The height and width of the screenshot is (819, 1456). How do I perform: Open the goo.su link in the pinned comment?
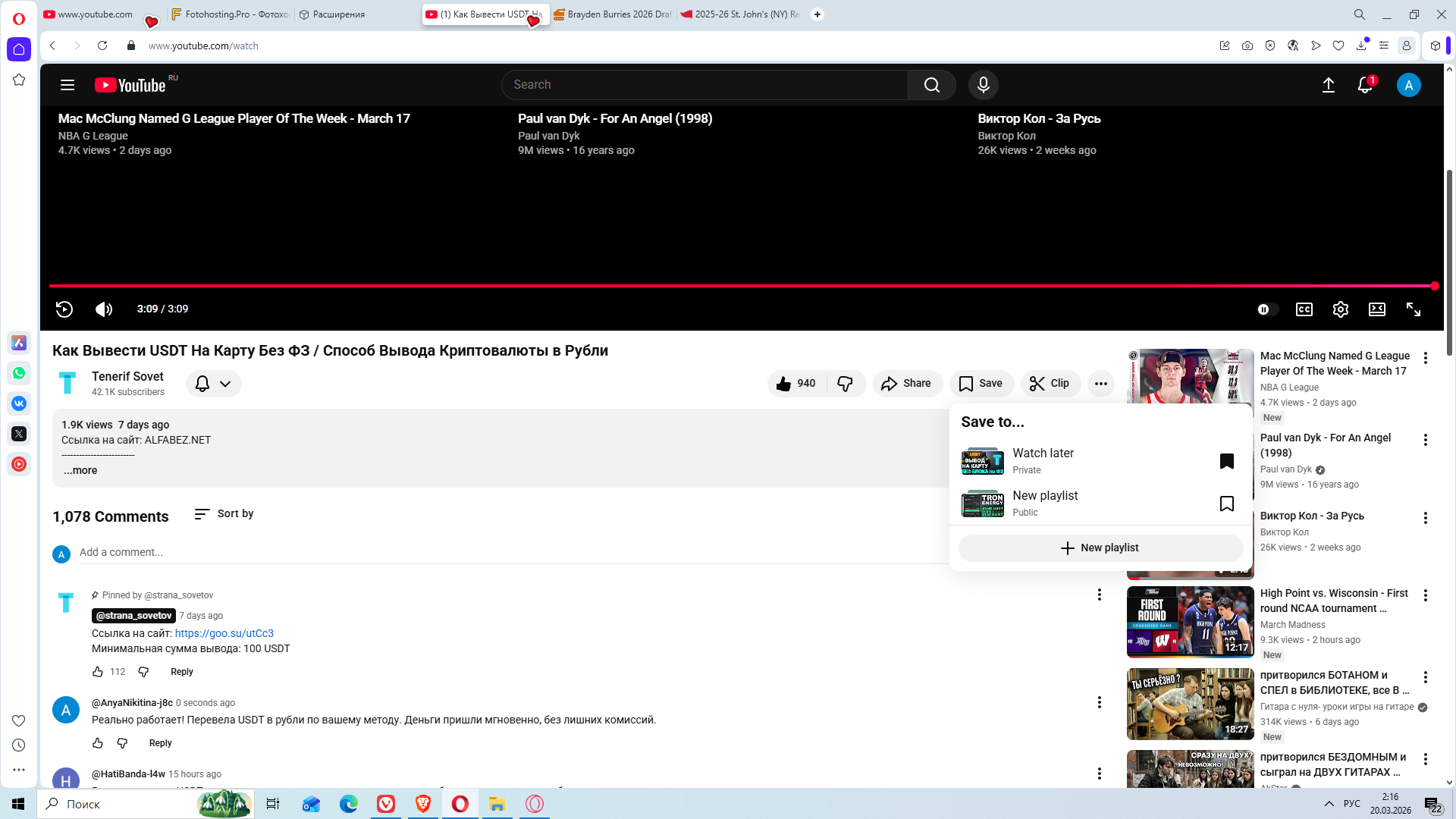click(224, 633)
